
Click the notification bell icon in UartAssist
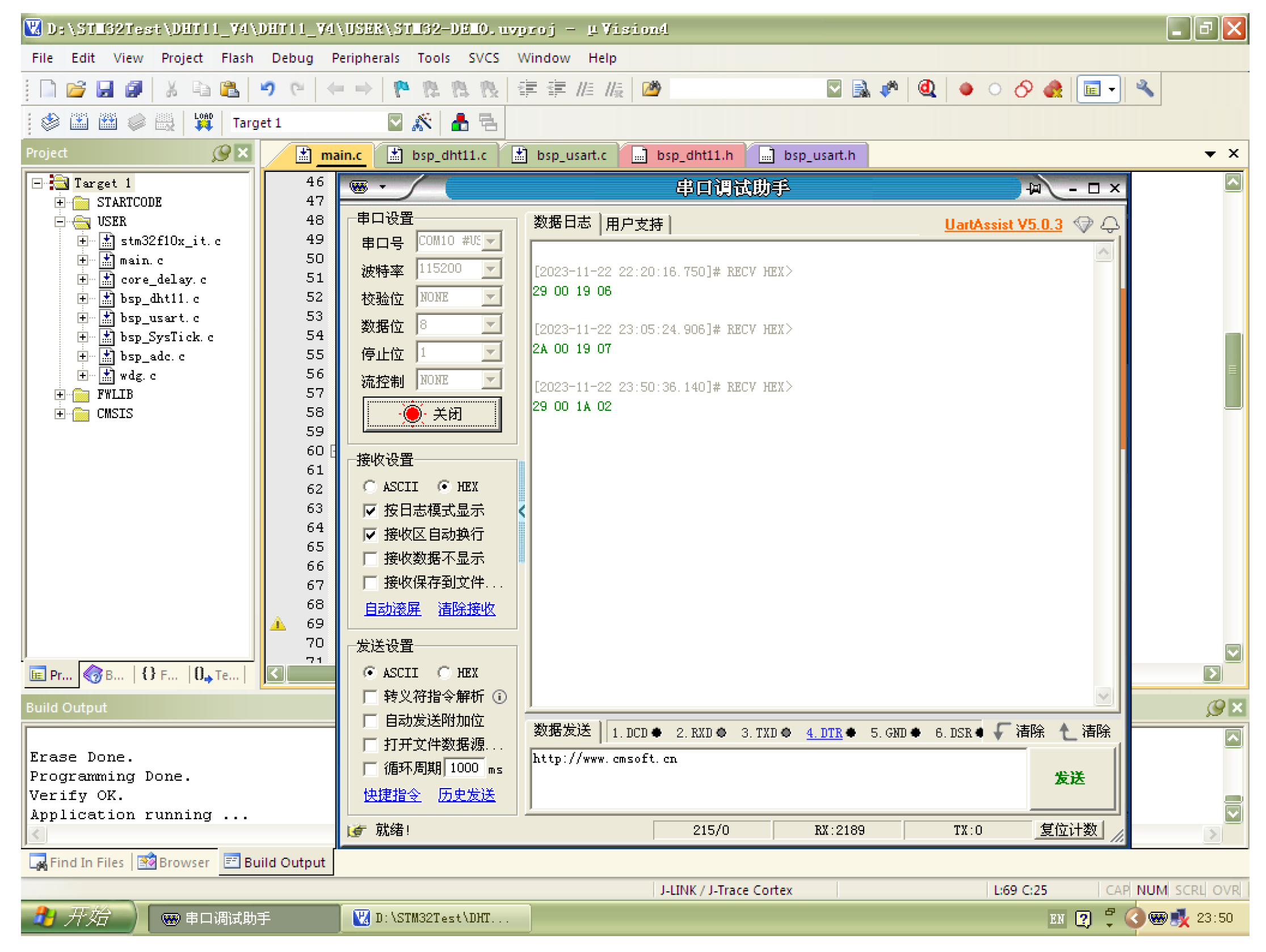(1110, 224)
